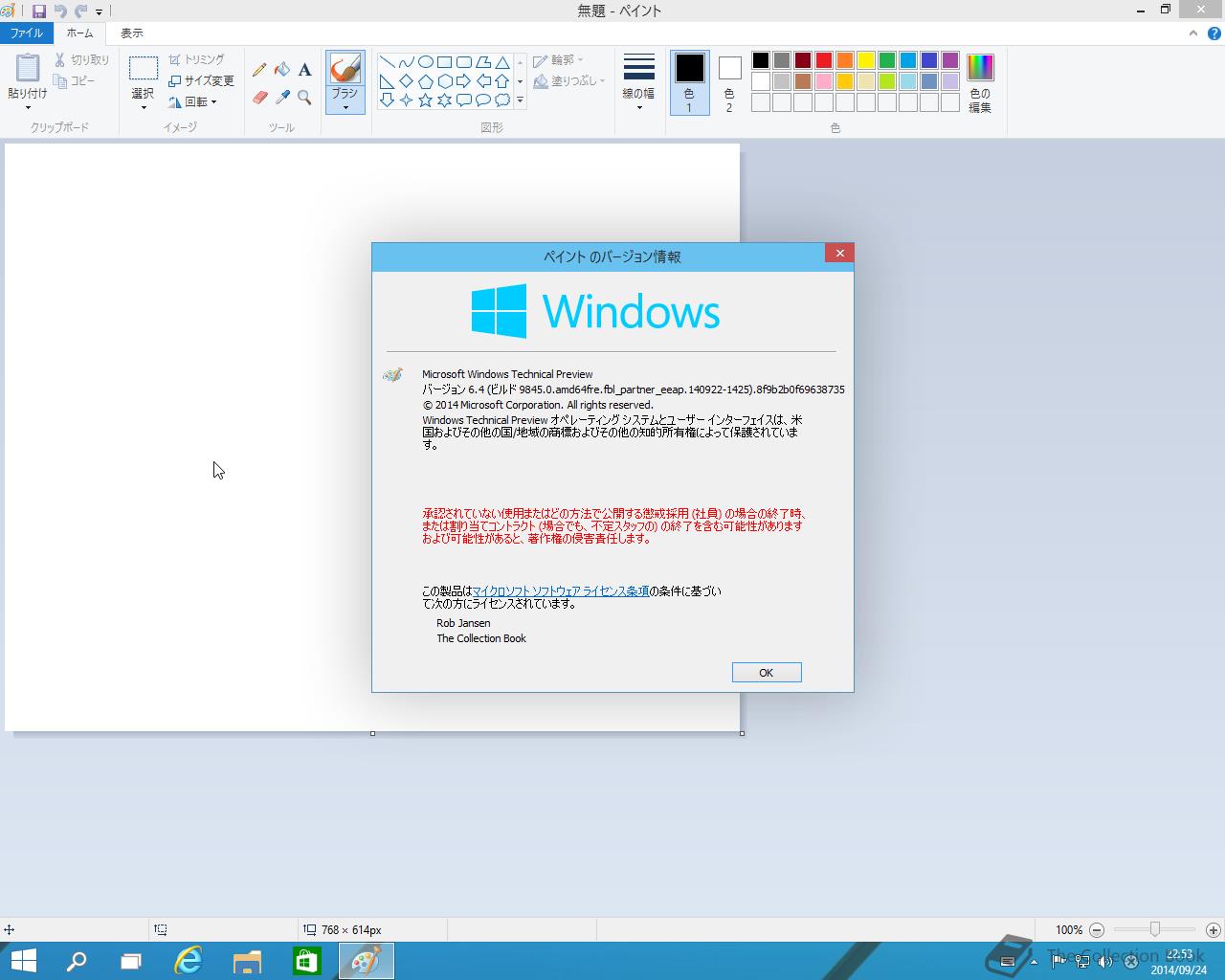Pick the purple color swatch

(950, 60)
